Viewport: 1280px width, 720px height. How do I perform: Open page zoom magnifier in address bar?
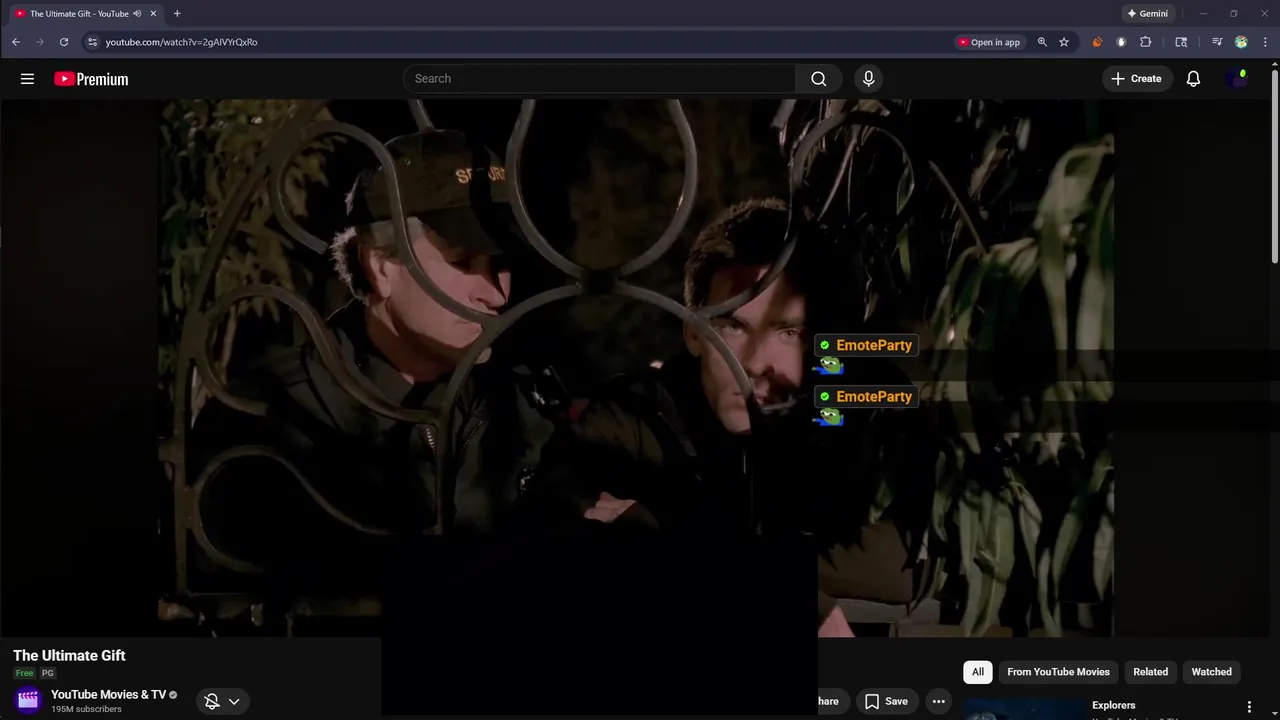[1042, 42]
